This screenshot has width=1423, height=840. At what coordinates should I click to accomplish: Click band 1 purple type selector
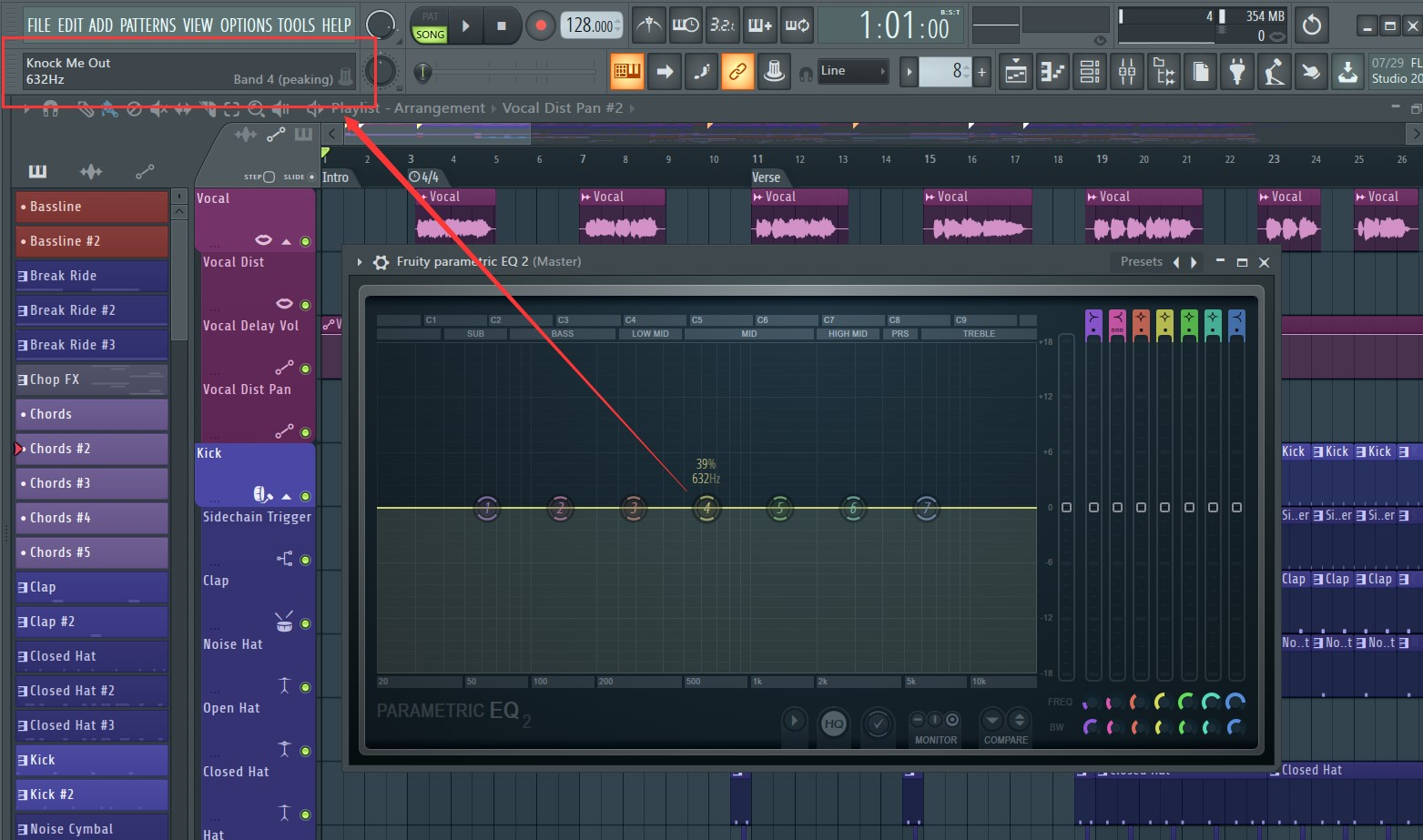pyautogui.click(x=1093, y=324)
